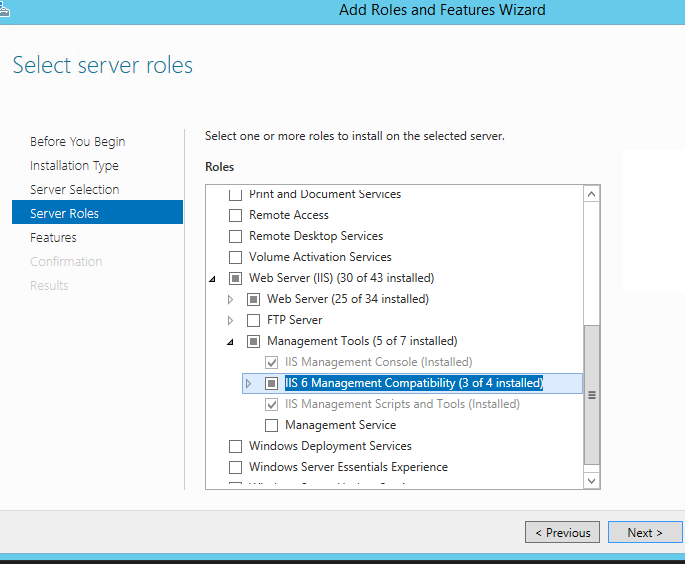Collapse the Web Server (IIS) node

[x=213, y=279]
